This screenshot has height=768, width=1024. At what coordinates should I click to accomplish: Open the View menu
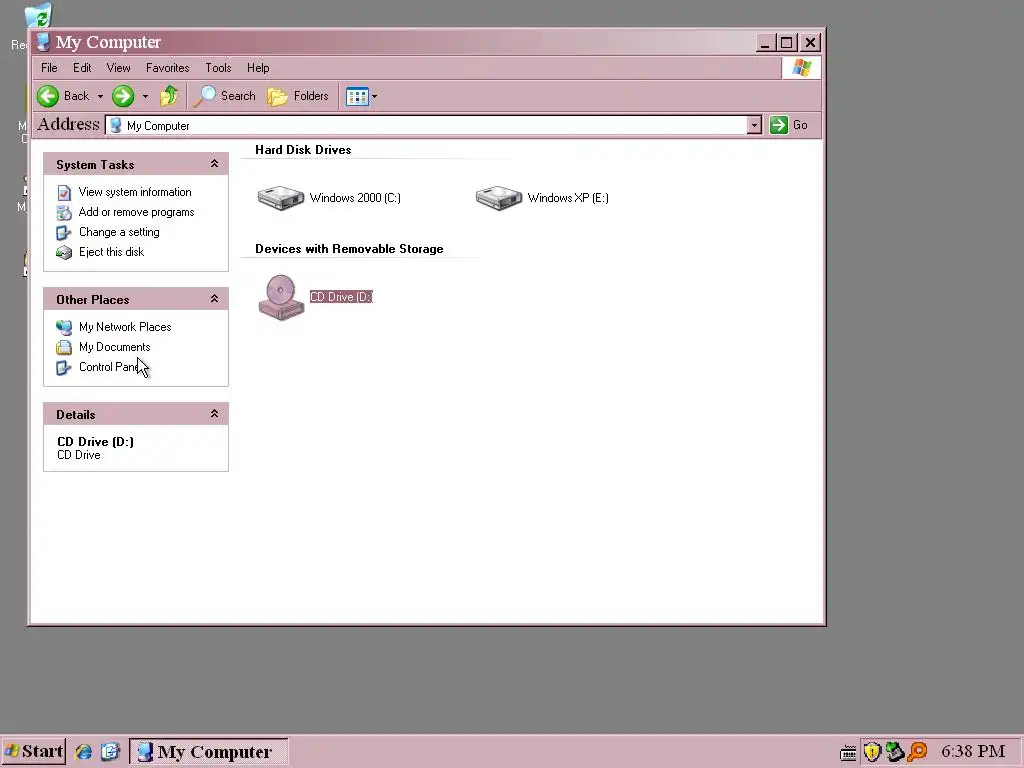(118, 68)
